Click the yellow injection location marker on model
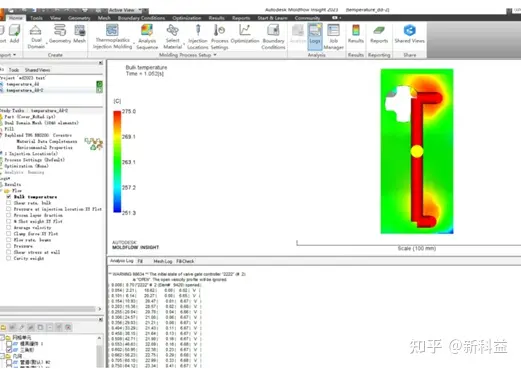The width and height of the screenshot is (521, 369). (x=417, y=151)
